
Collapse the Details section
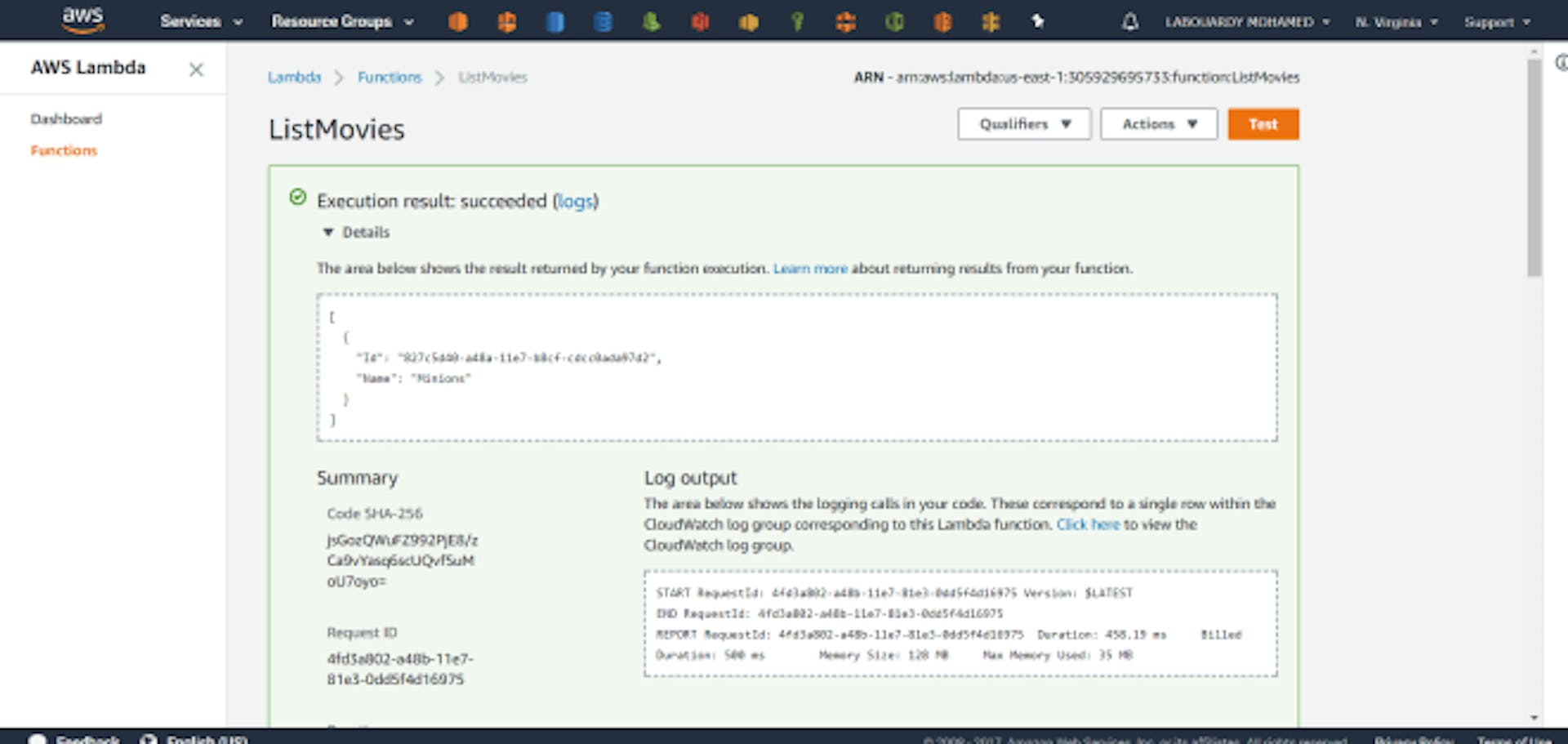pyautogui.click(x=356, y=232)
